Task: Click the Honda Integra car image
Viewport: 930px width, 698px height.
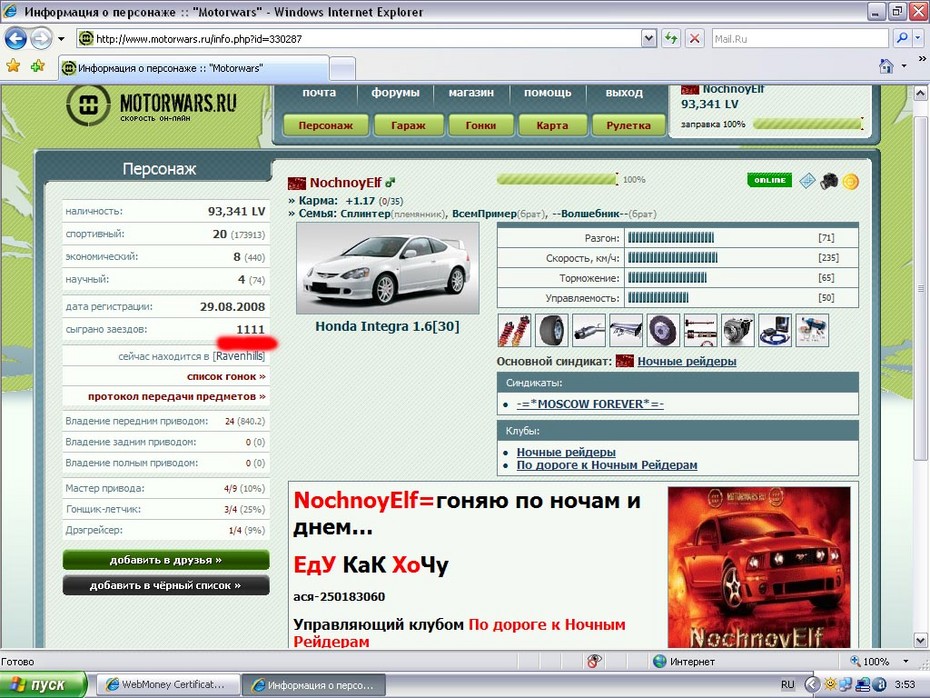Action: point(387,268)
